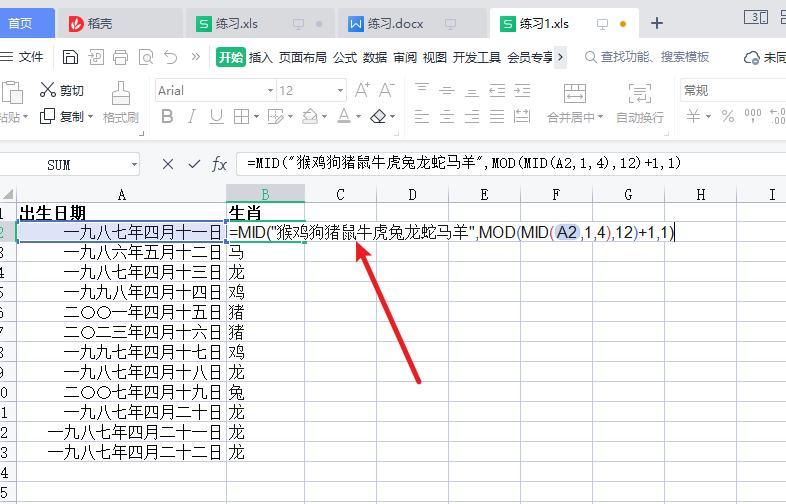
Task: Open Print Preview icon
Action: point(146,57)
